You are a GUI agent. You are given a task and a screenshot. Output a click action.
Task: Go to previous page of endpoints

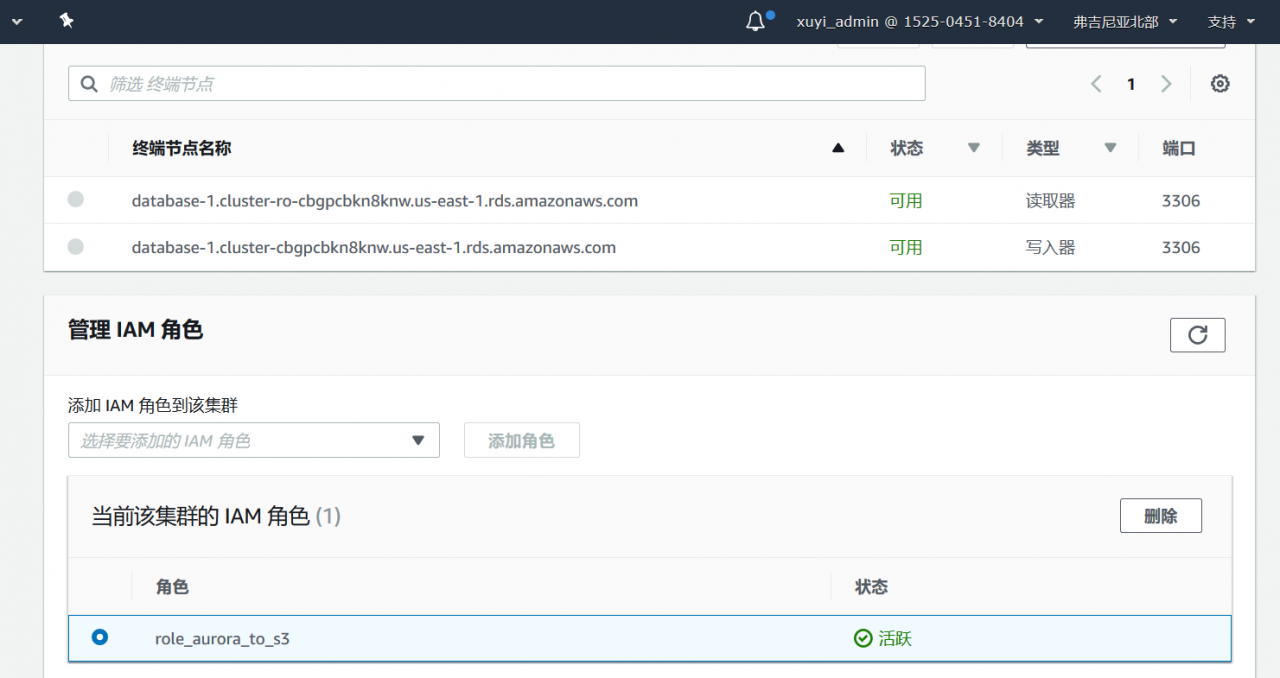pos(1096,84)
